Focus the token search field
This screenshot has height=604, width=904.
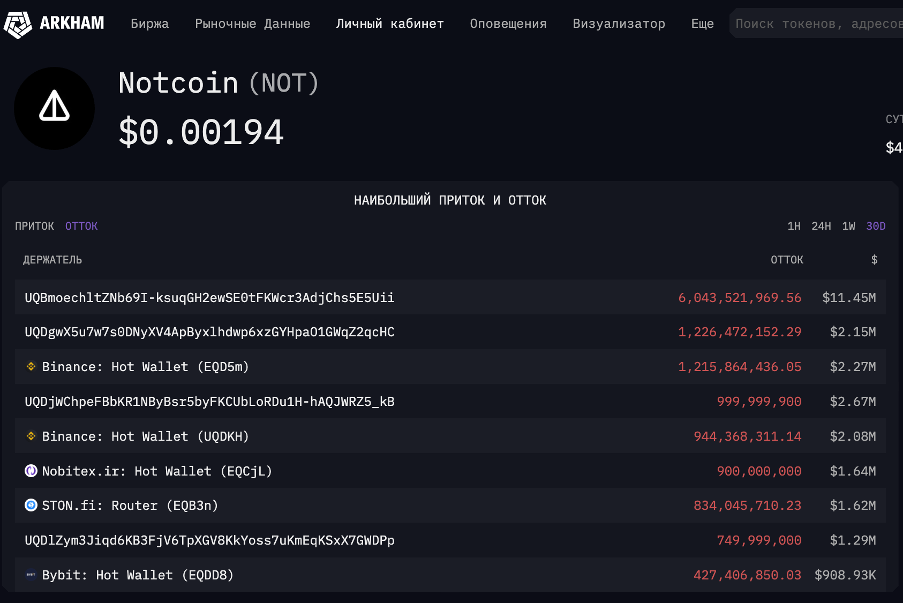[816, 24]
